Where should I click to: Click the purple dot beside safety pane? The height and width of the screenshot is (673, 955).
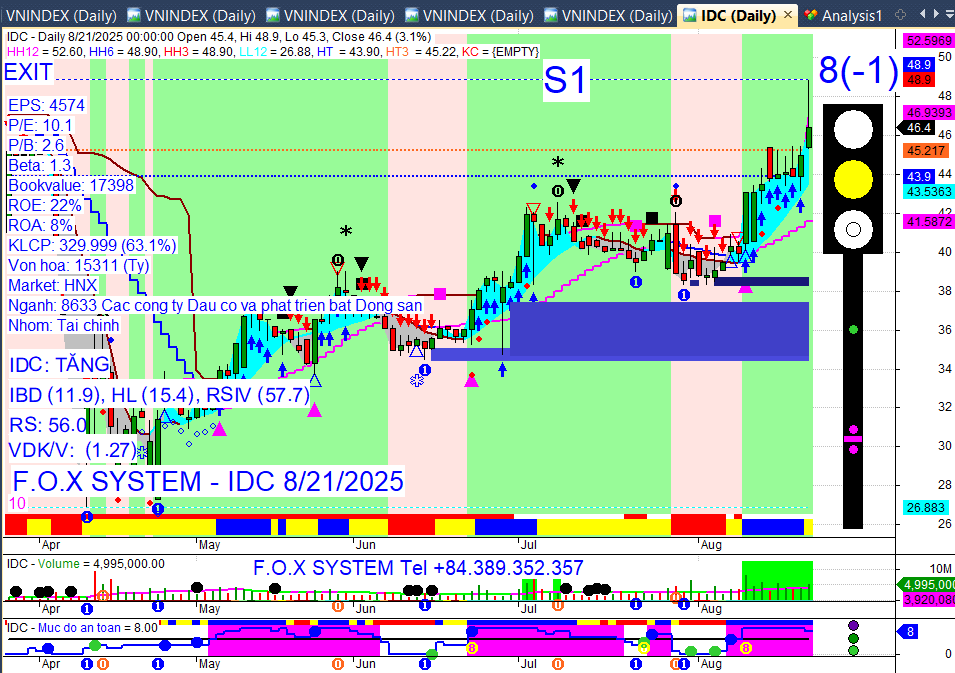click(853, 625)
